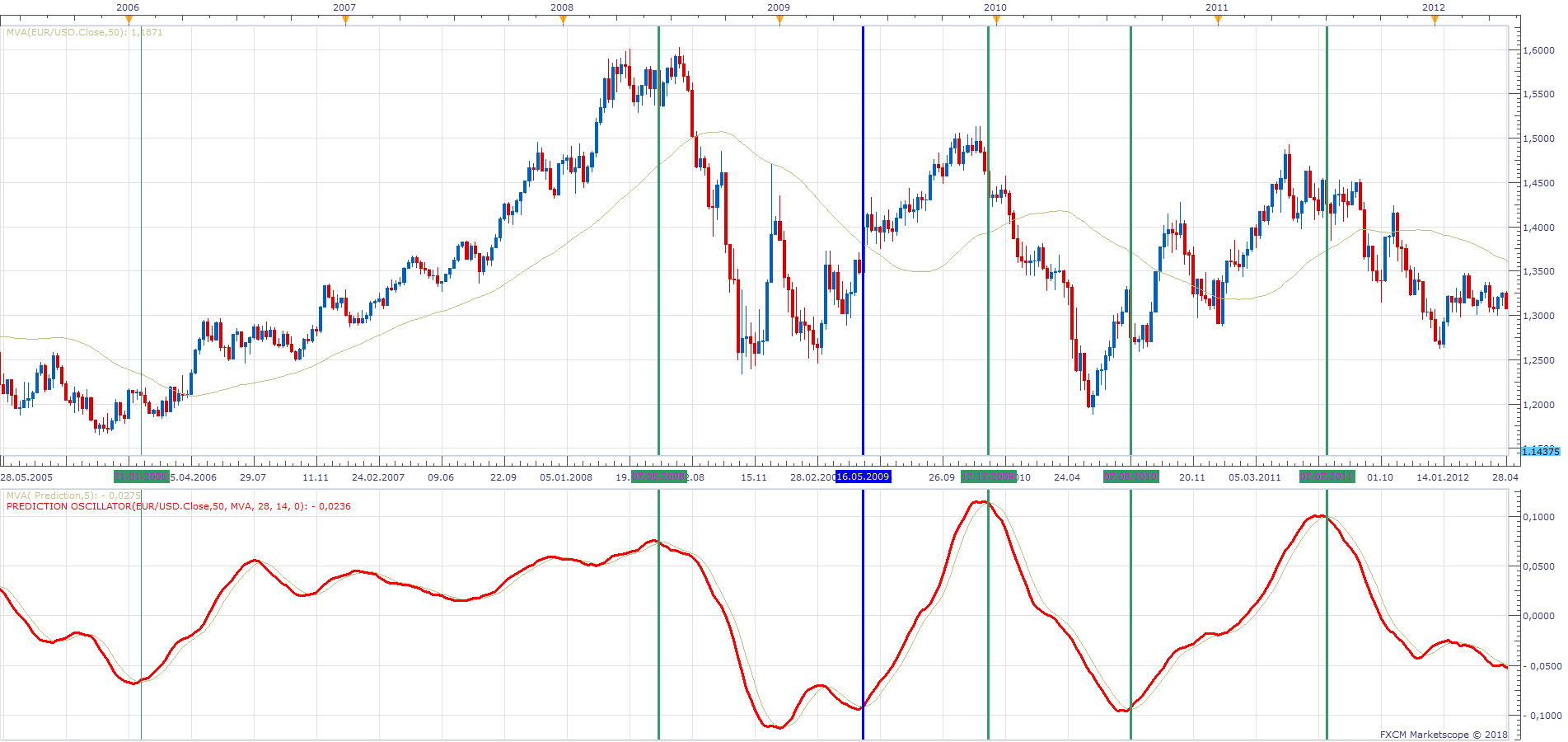The image size is (1568, 742).
Task: Click the 1,5500 price axis label
Action: [1539, 95]
